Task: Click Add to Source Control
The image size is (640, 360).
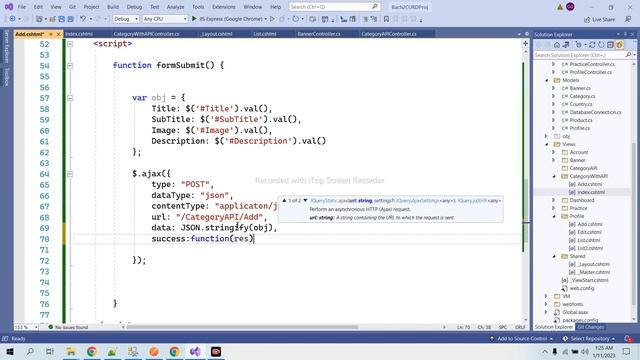Action: tap(522, 338)
